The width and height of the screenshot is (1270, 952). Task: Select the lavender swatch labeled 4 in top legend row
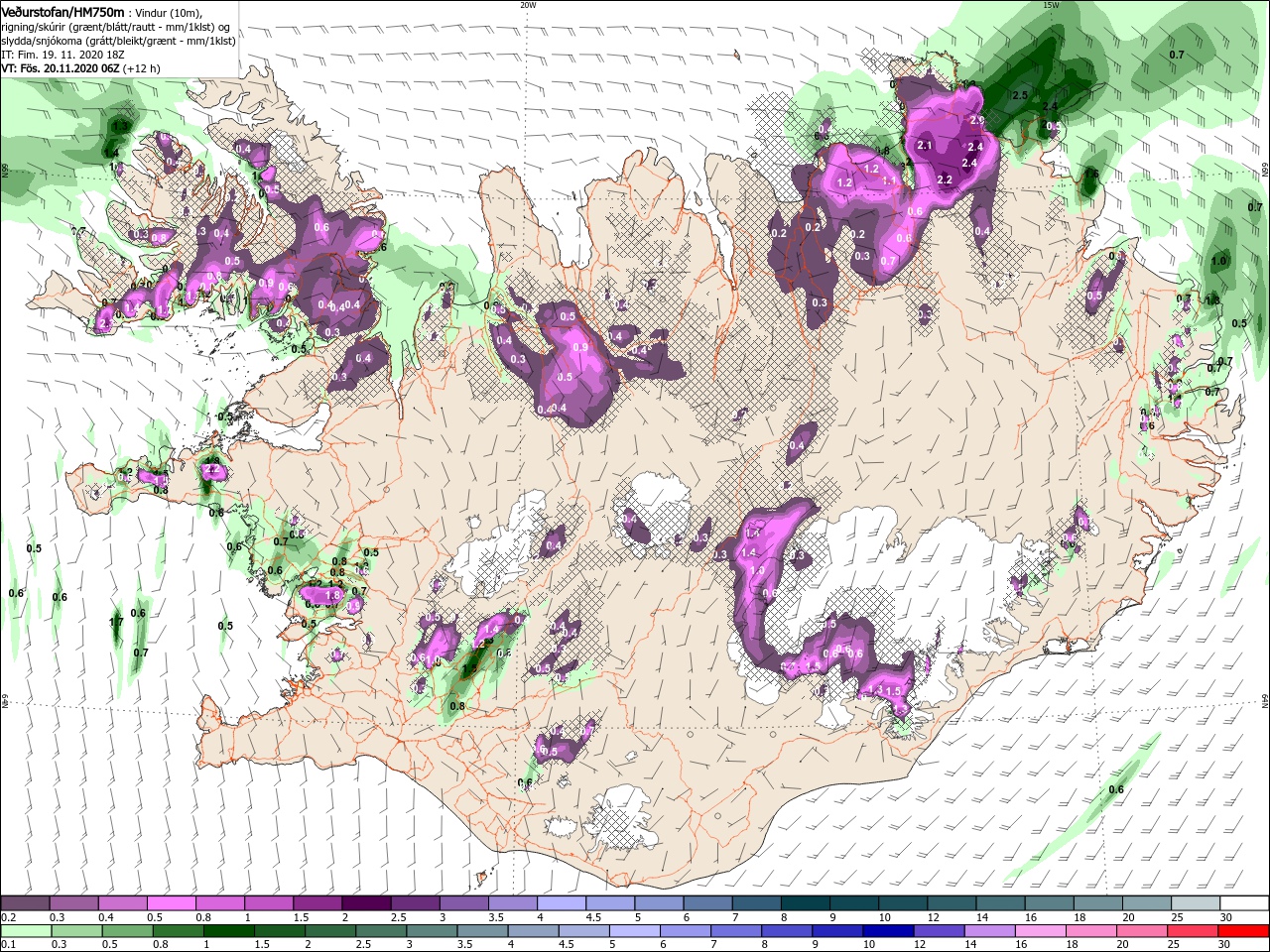click(x=561, y=903)
